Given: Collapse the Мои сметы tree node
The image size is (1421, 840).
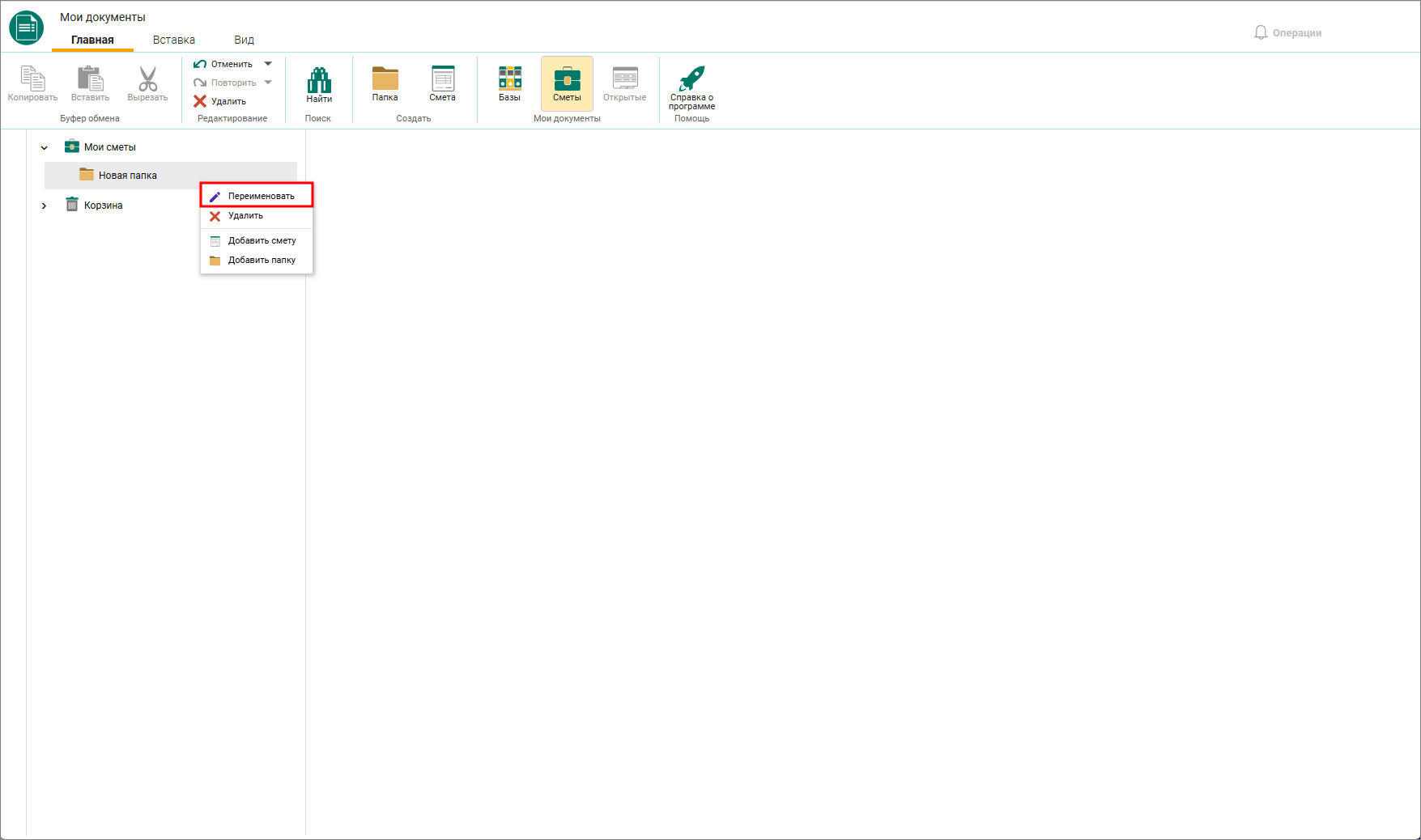Looking at the screenshot, I should [45, 147].
